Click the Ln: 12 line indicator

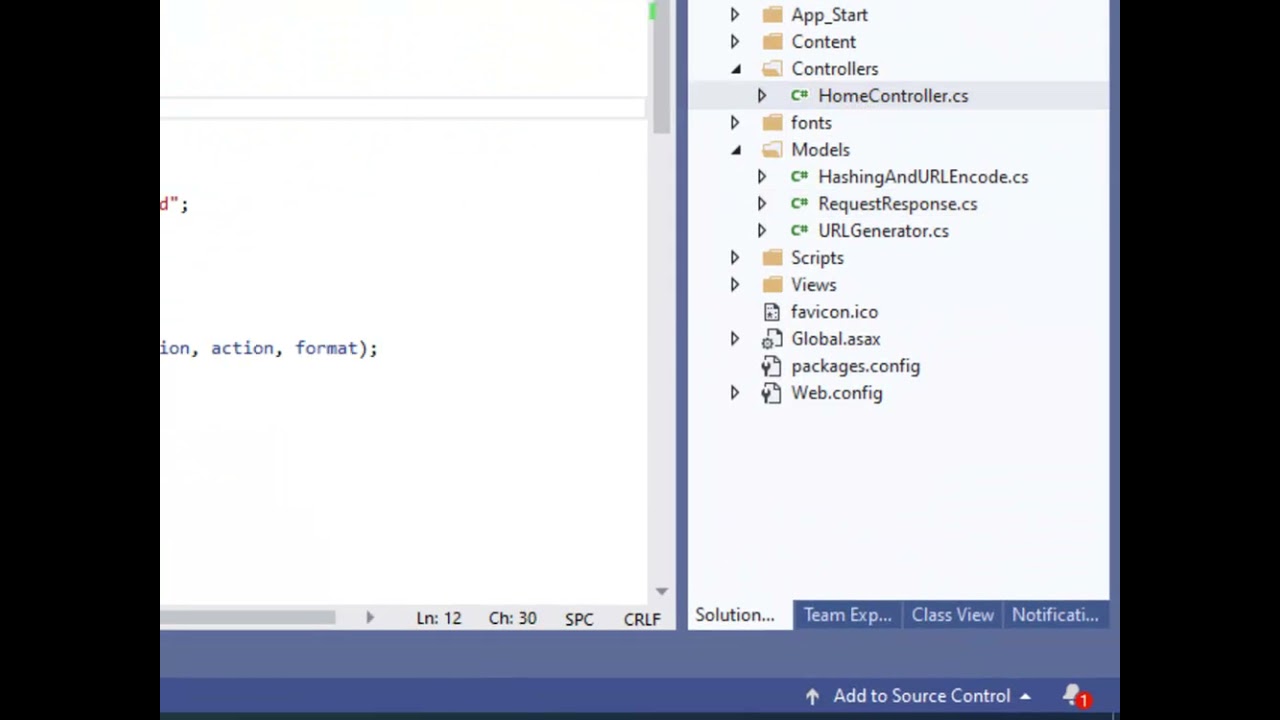[x=438, y=618]
